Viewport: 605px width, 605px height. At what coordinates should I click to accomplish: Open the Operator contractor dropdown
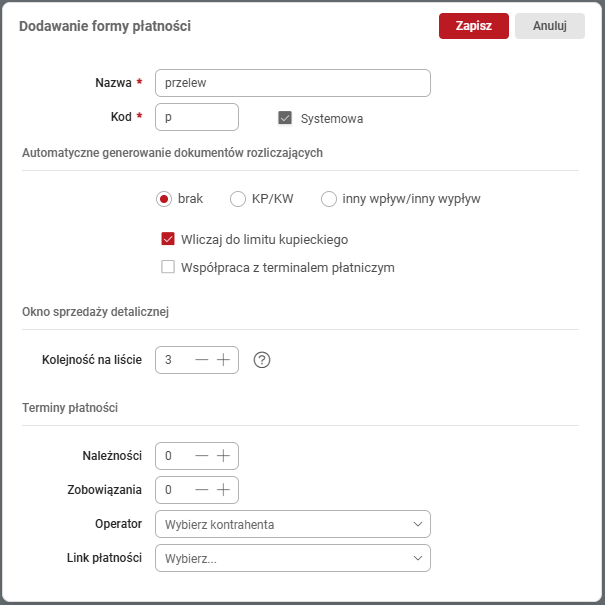(x=292, y=524)
